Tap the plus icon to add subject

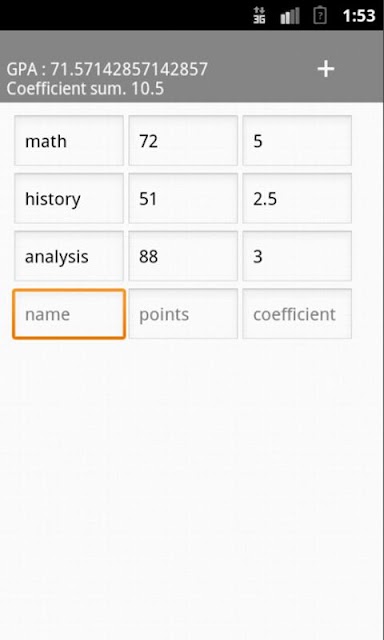(326, 69)
